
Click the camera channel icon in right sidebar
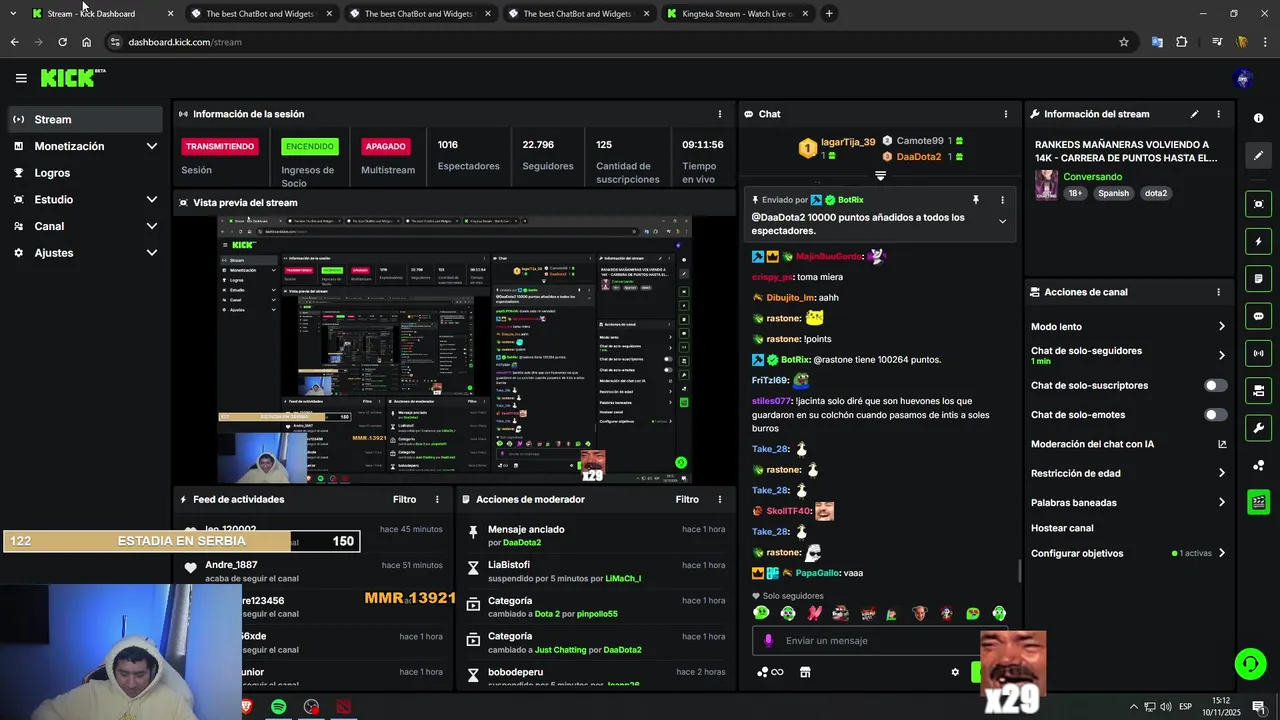(x=1258, y=390)
